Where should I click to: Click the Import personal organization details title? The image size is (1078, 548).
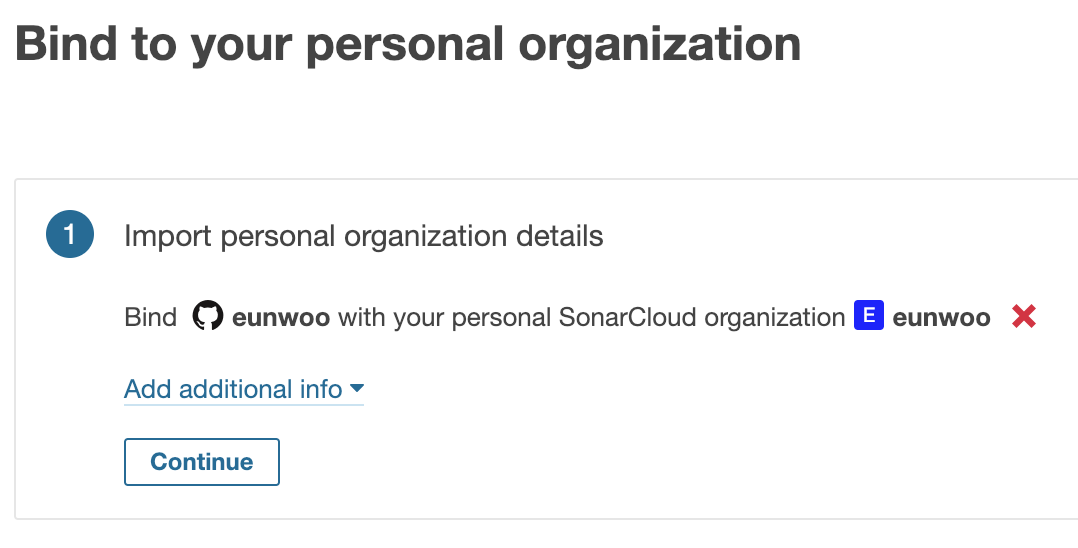[x=364, y=236]
